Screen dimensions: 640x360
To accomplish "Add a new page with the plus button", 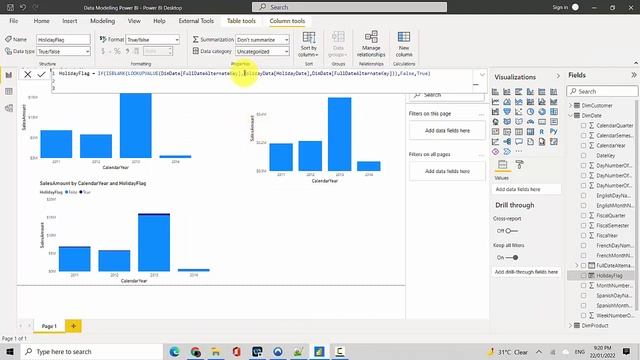I will pyautogui.click(x=73, y=326).
